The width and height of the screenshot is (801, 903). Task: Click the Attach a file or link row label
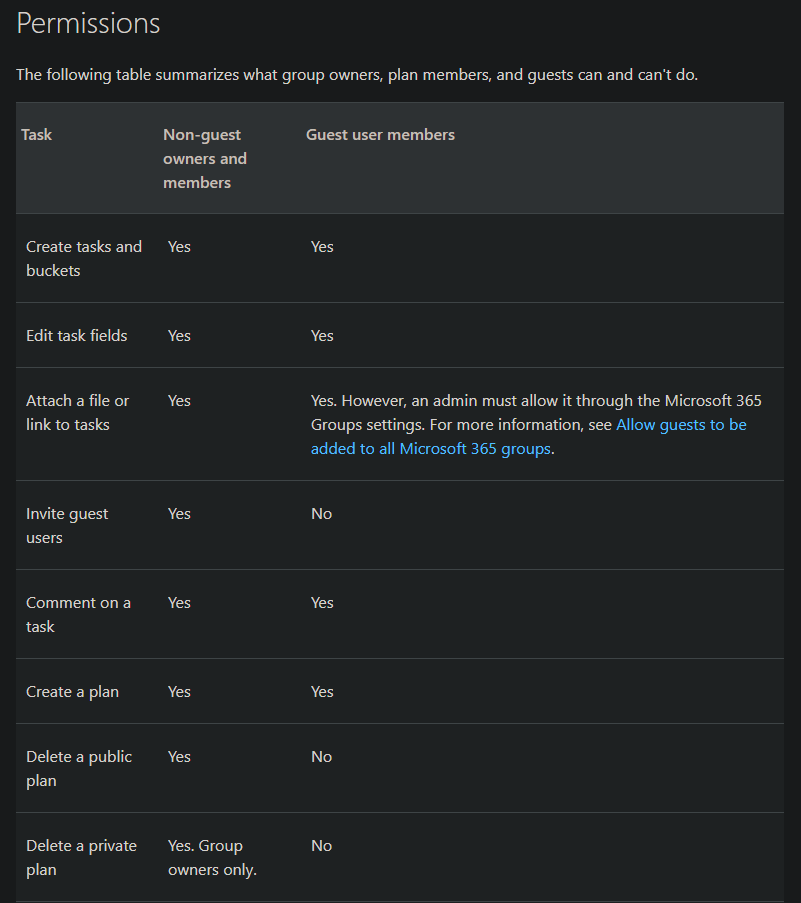click(x=78, y=412)
